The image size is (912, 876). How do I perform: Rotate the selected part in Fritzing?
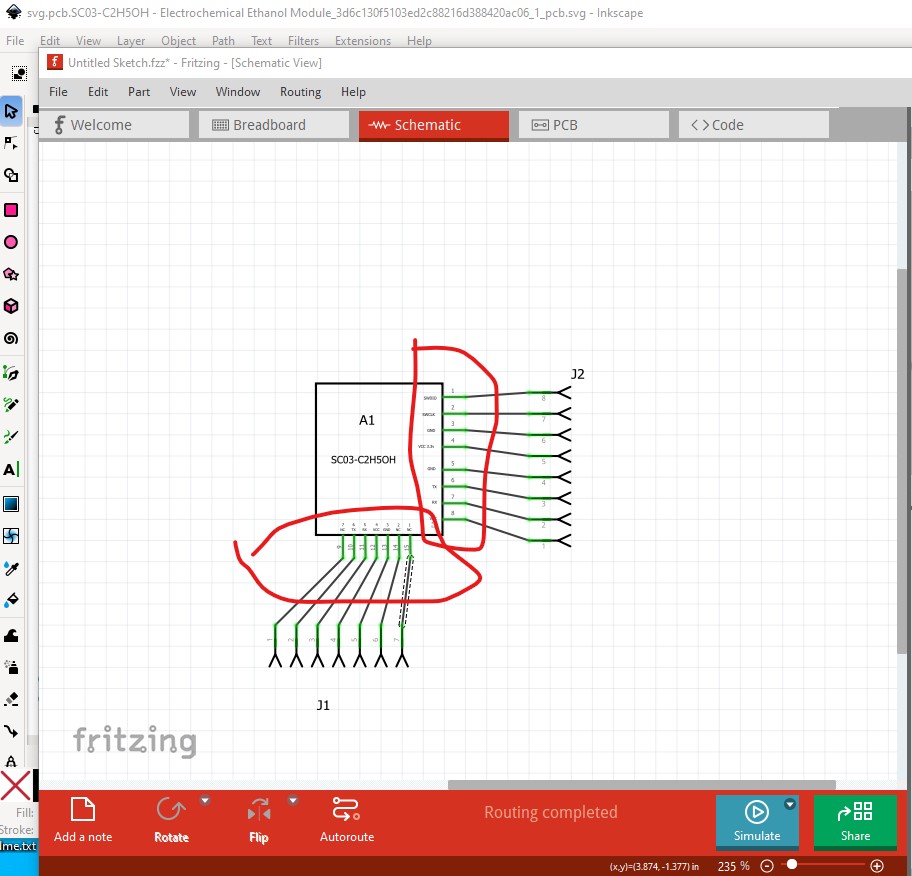click(171, 820)
